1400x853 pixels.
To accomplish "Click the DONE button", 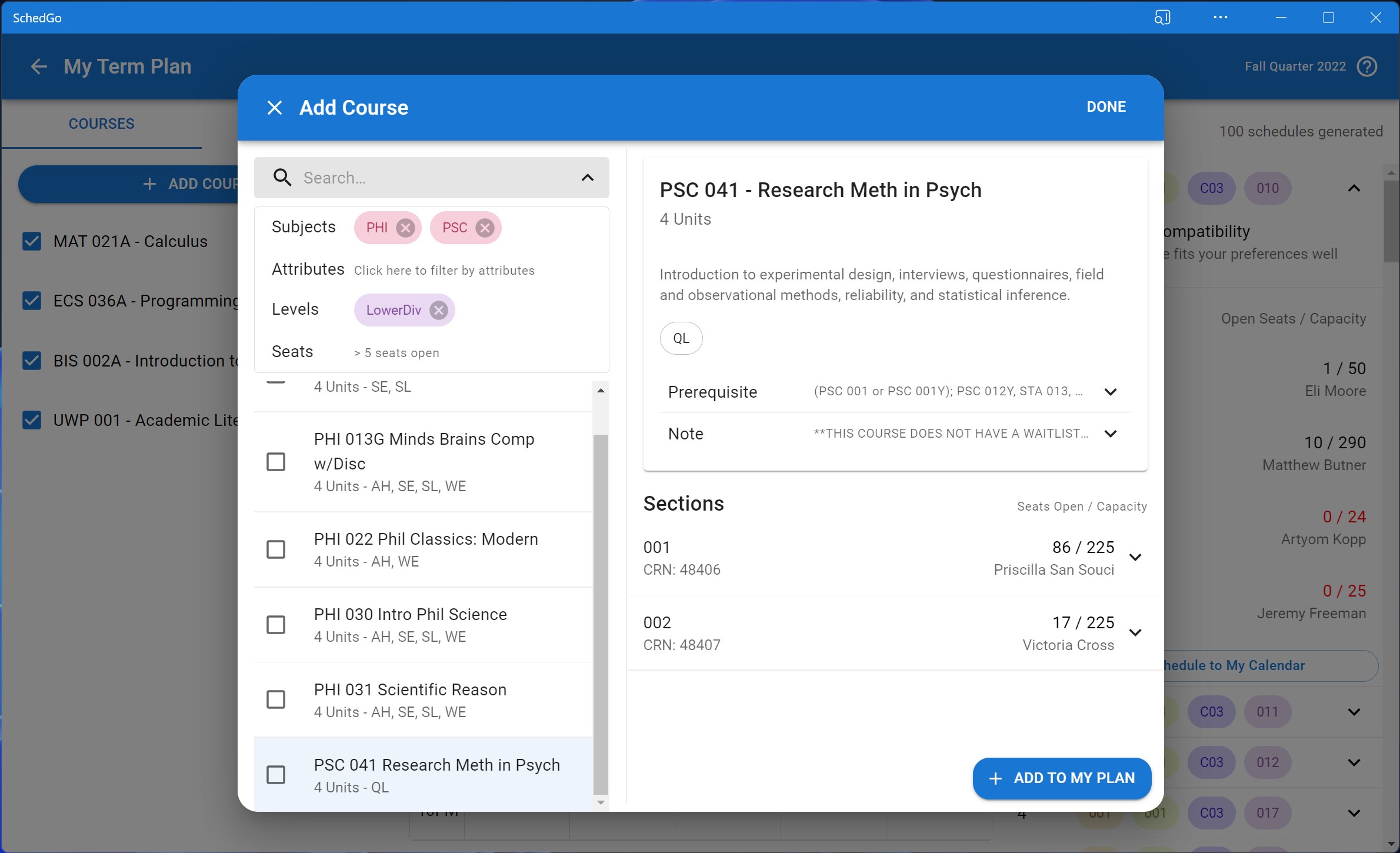I will (1105, 107).
